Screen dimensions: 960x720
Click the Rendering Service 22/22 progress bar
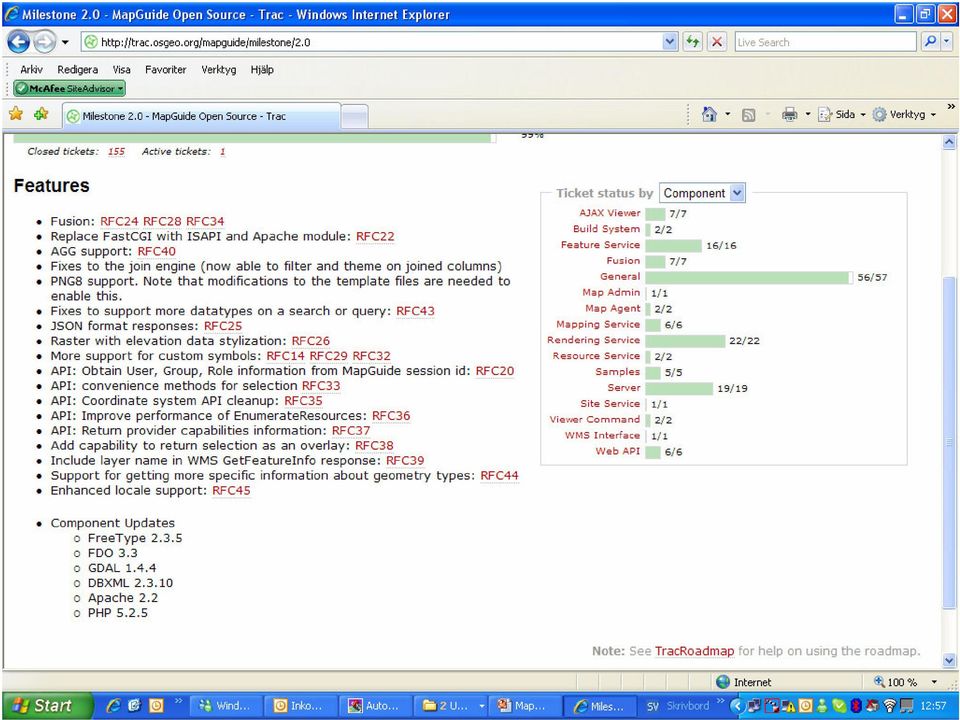[685, 341]
